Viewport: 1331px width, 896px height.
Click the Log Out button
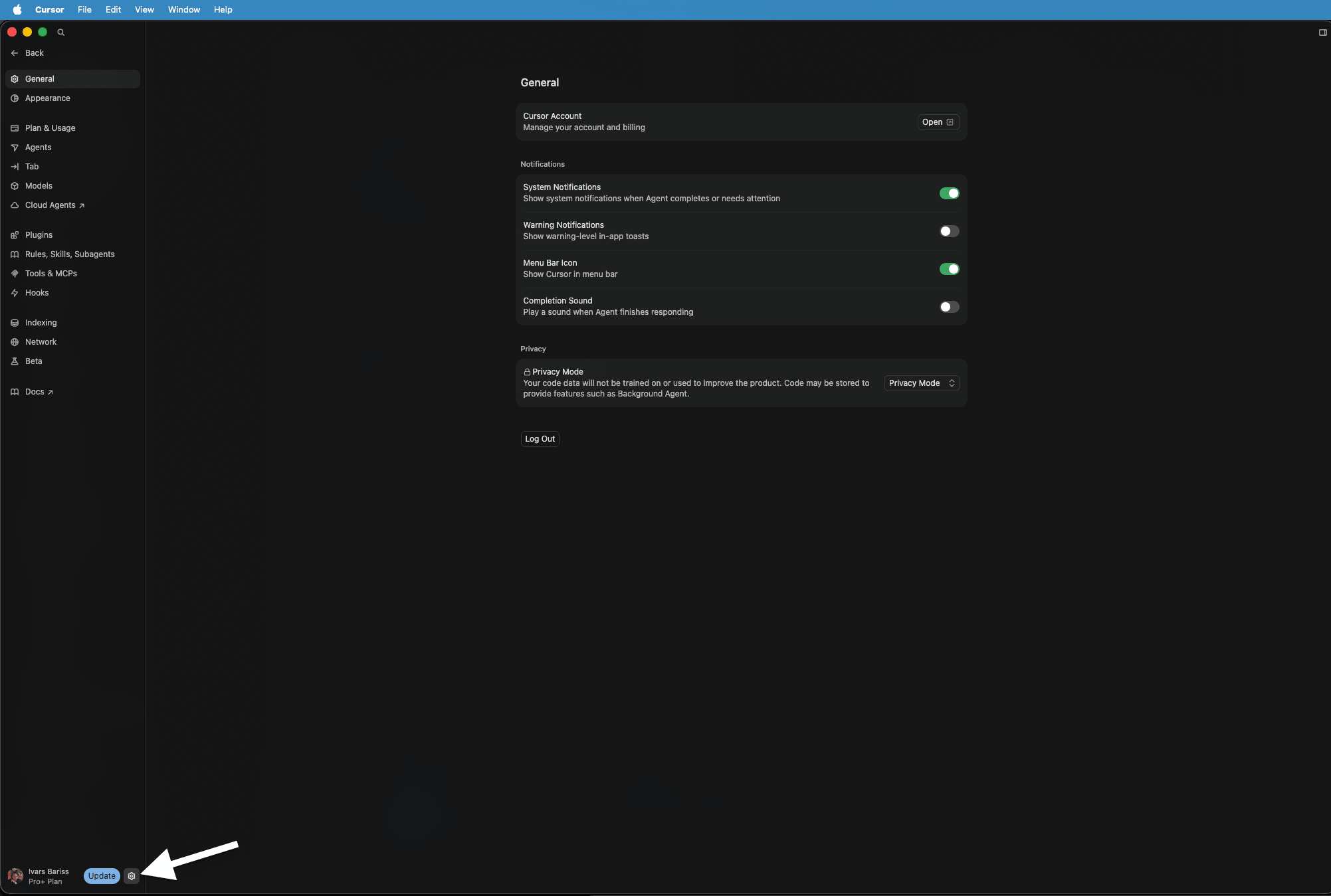[540, 439]
